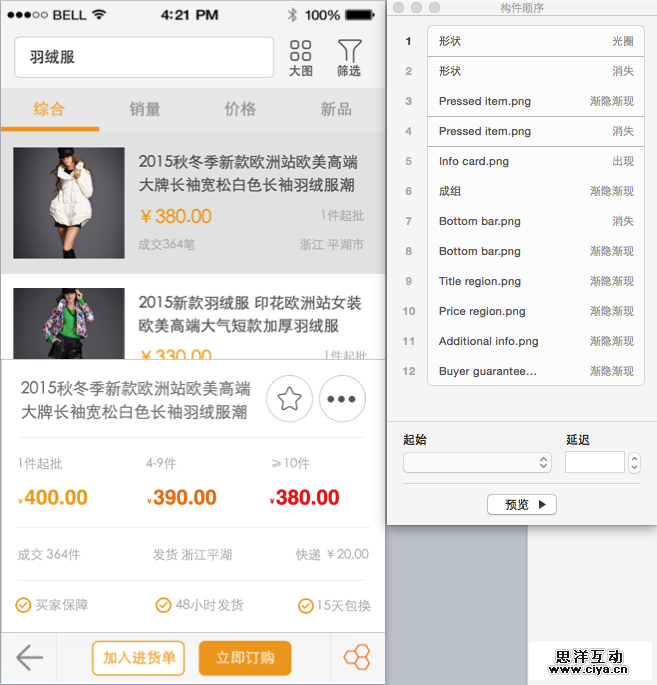Viewport: 657px width, 685px height.
Task: Open the filter (筛选) funnel icon
Action: point(349,58)
